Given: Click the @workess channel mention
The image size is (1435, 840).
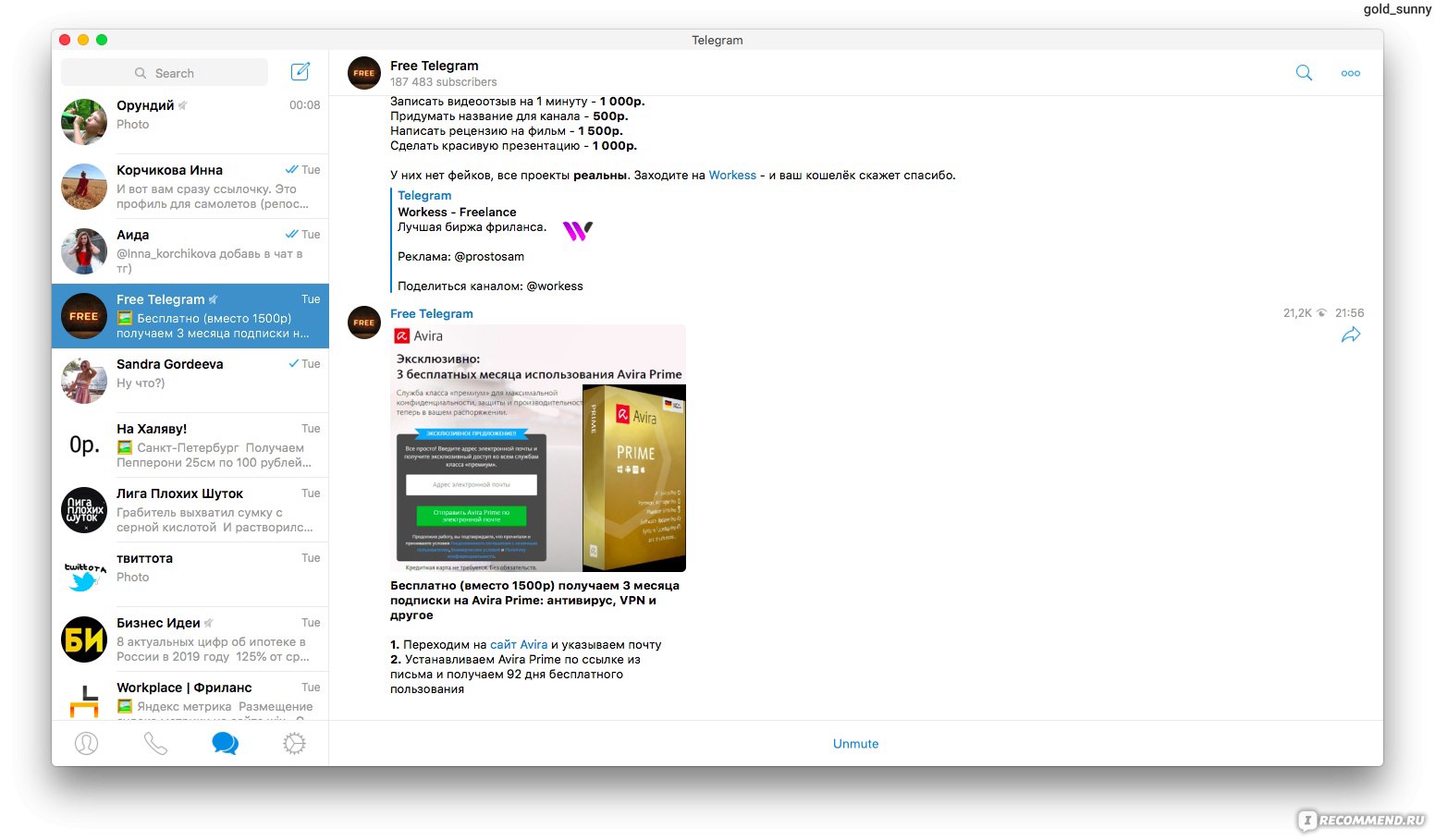Looking at the screenshot, I should pyautogui.click(x=555, y=286).
